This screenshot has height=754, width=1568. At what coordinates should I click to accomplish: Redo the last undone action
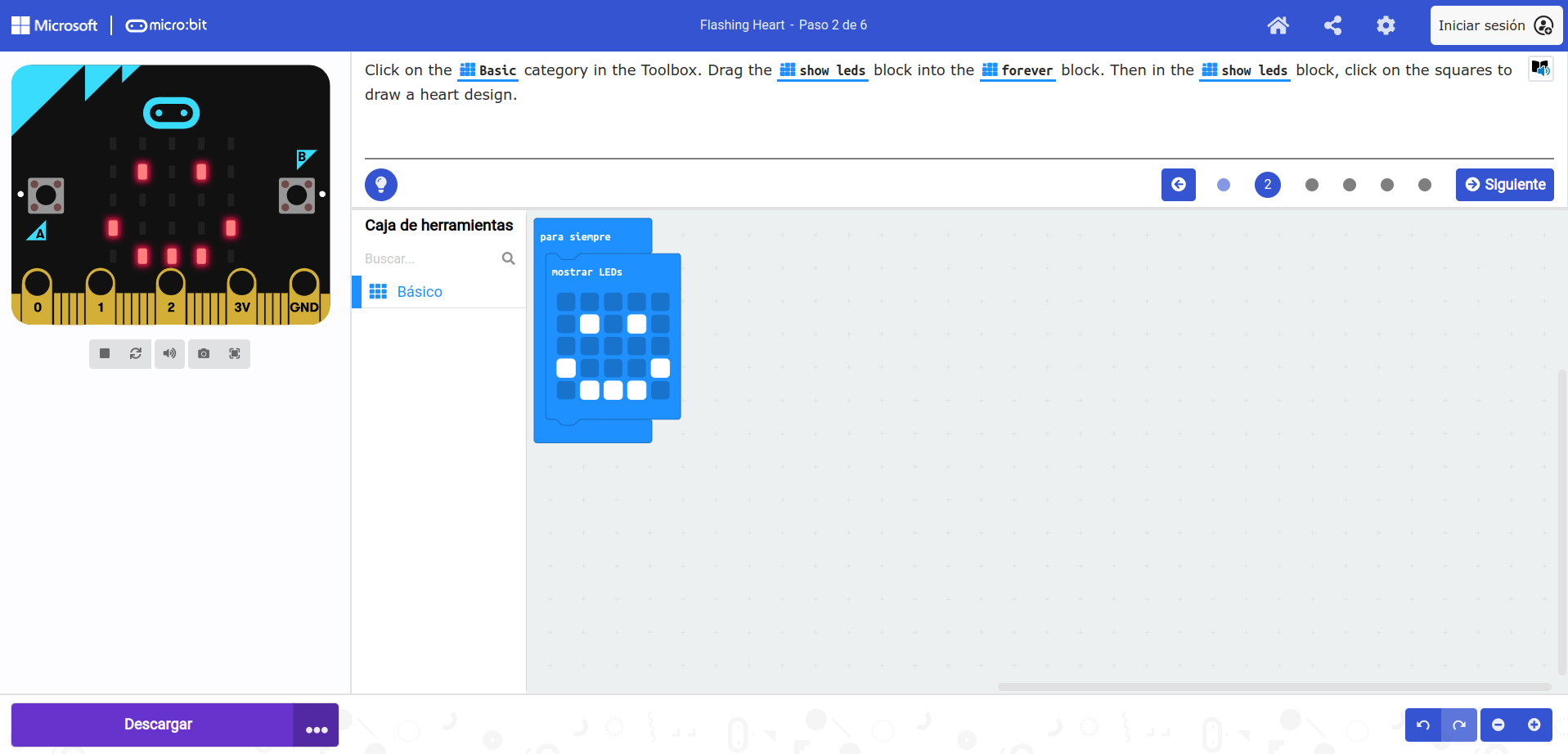point(1458,725)
